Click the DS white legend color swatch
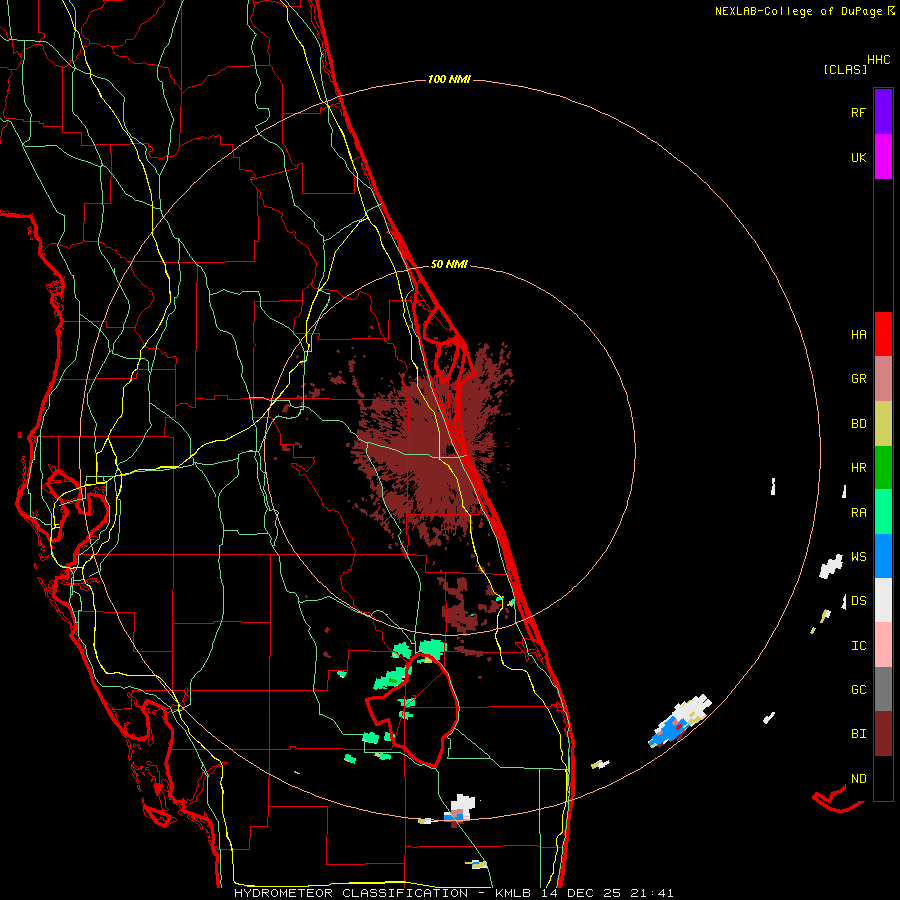 [883, 600]
